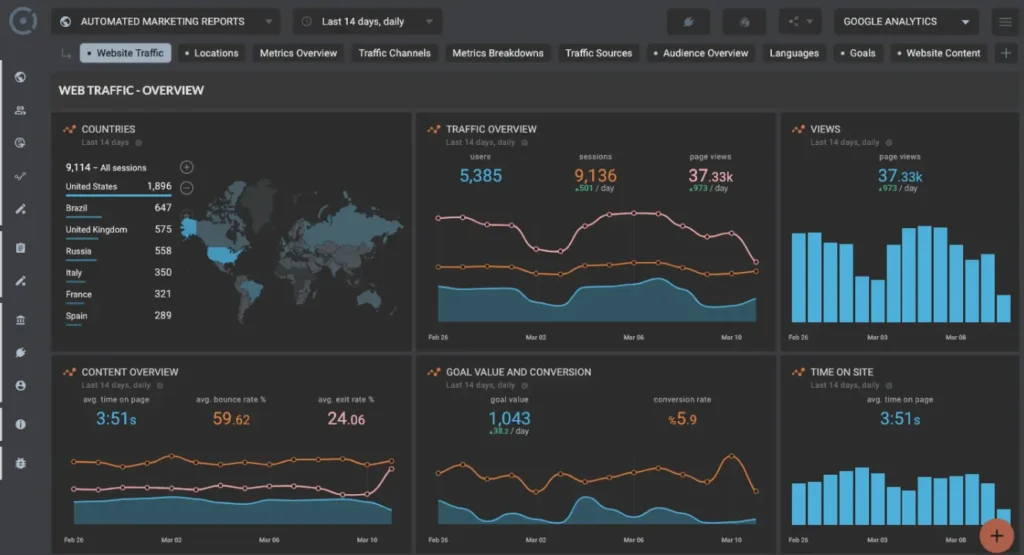Expand the Google Analytics source dropdown
This screenshot has height=555, width=1024.
coord(906,22)
